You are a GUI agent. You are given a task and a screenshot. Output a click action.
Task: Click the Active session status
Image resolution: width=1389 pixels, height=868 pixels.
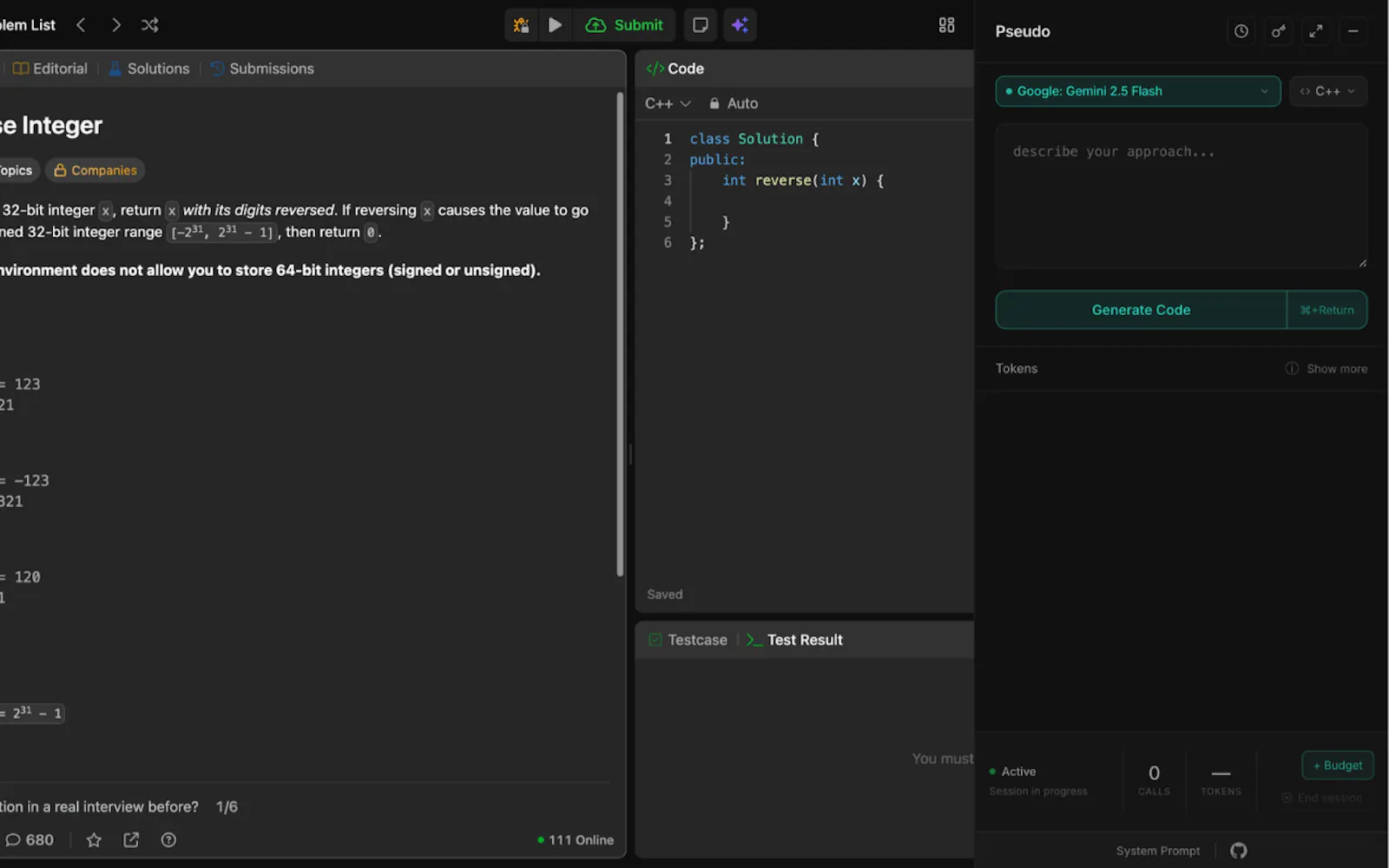point(1012,772)
